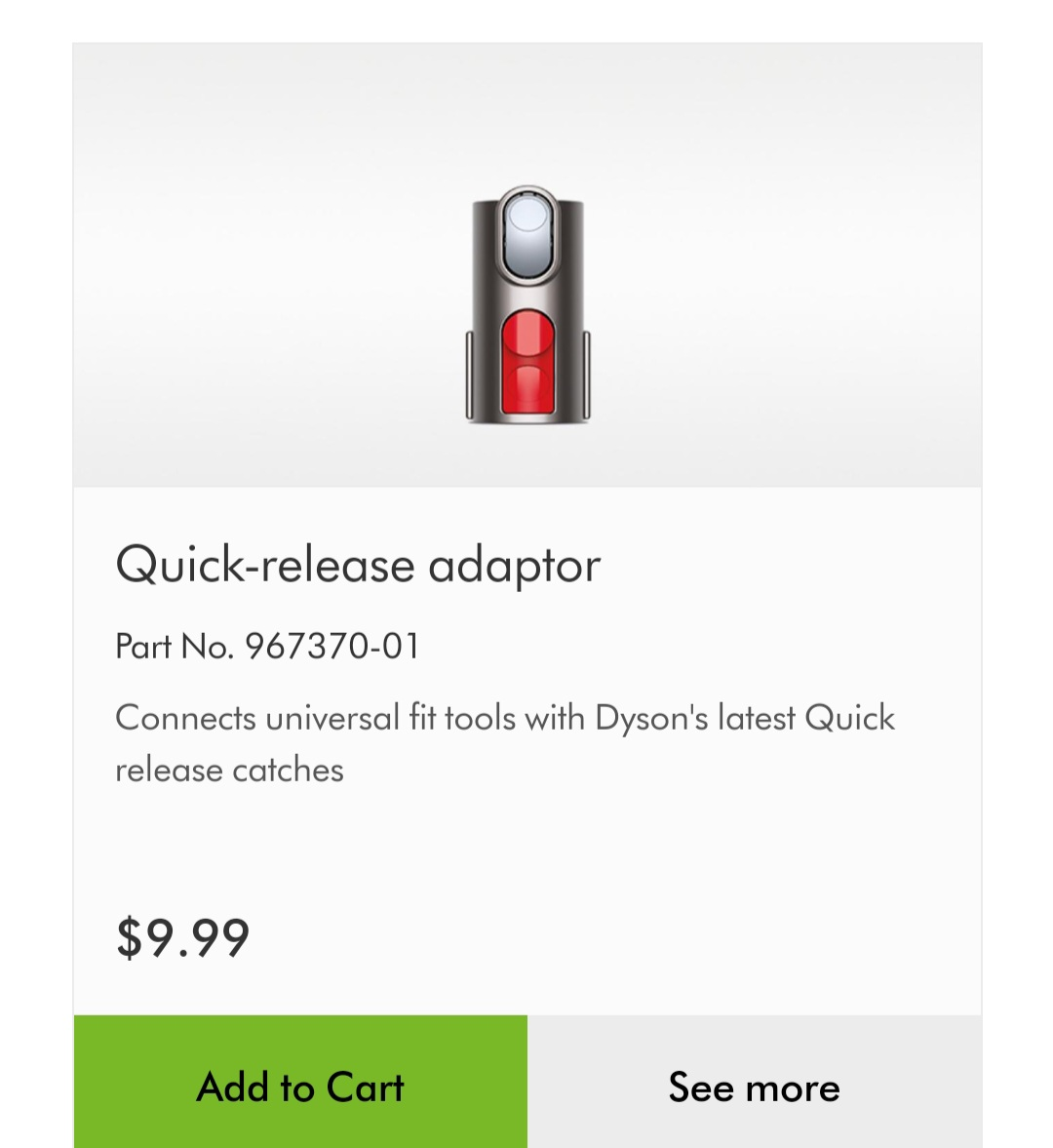Click Part No. 967370-01
Screen dimensions: 1053x1148
(x=266, y=645)
